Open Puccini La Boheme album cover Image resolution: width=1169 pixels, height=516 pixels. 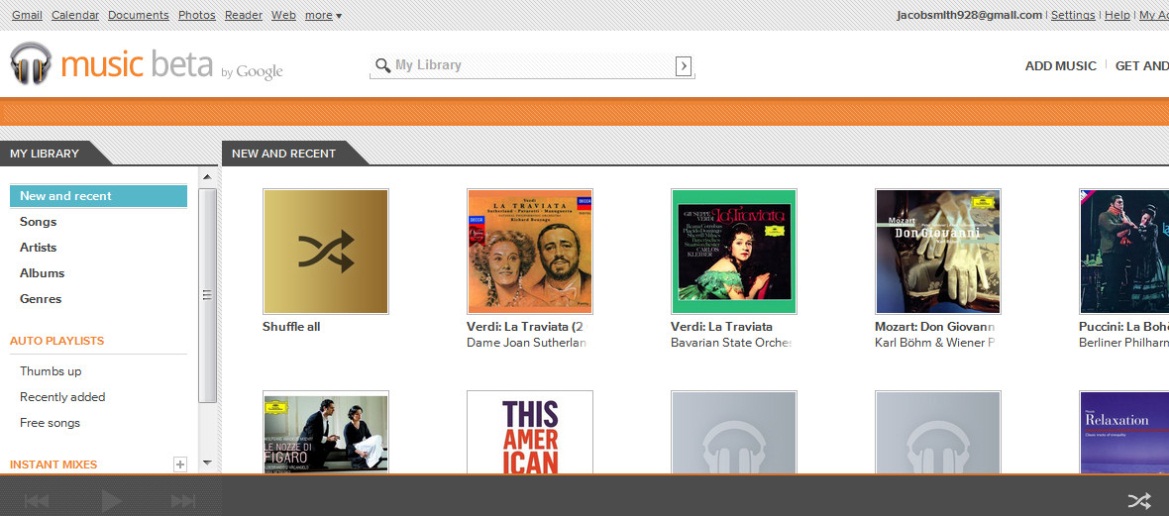[1124, 251]
